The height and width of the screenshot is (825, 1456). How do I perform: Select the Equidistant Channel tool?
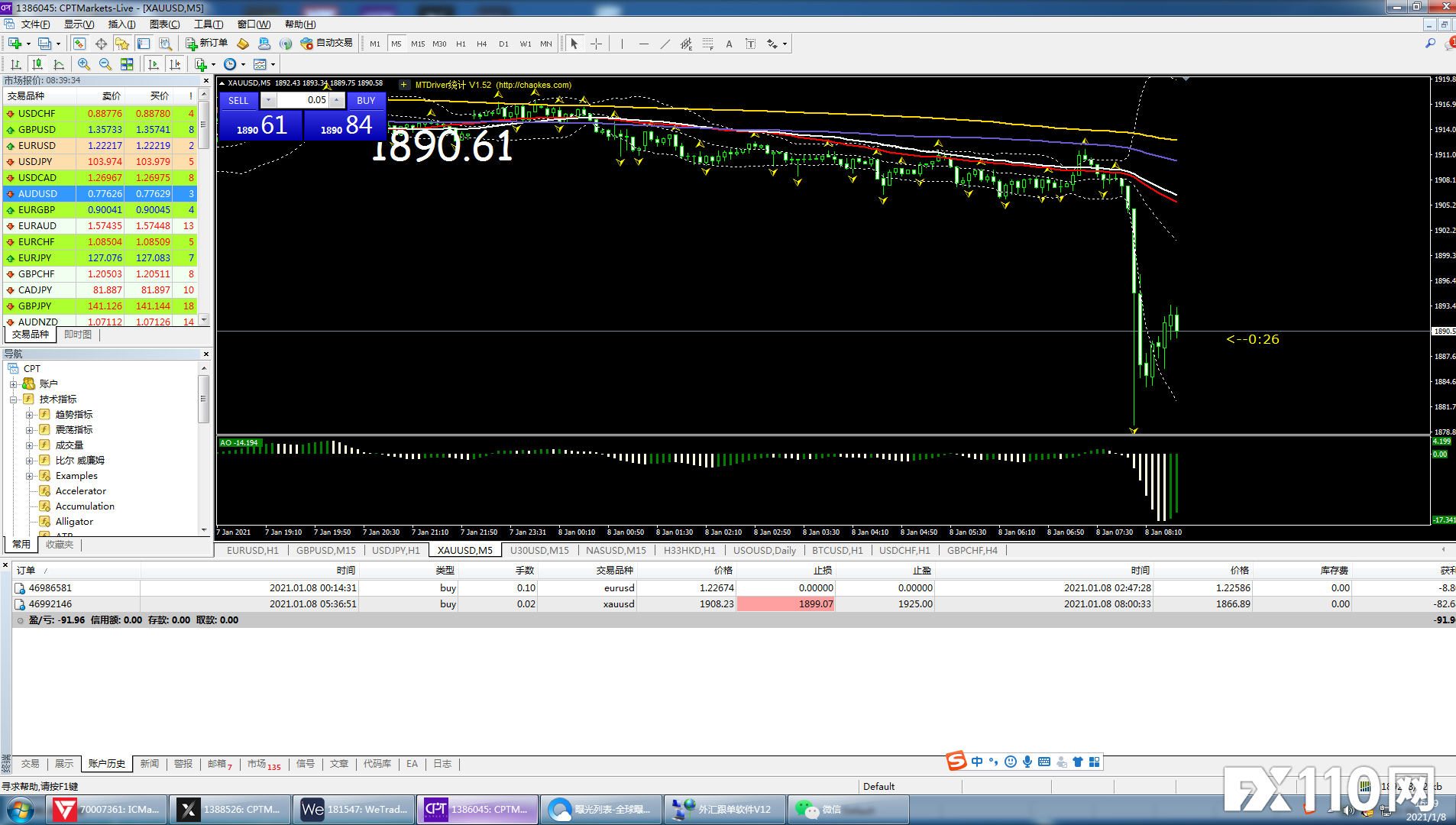(686, 44)
